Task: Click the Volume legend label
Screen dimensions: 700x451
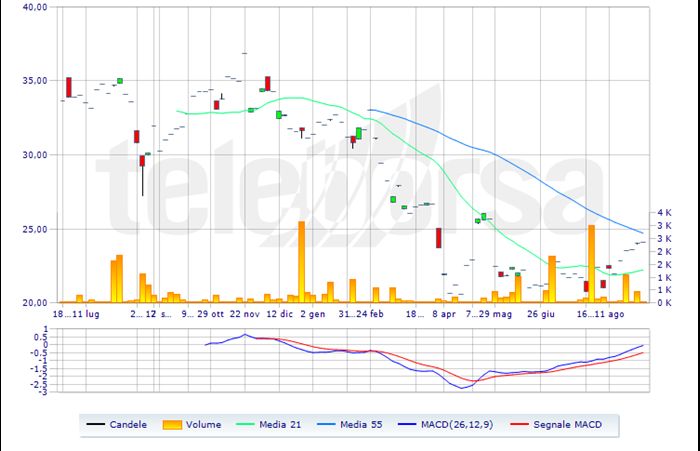Action: click(203, 425)
